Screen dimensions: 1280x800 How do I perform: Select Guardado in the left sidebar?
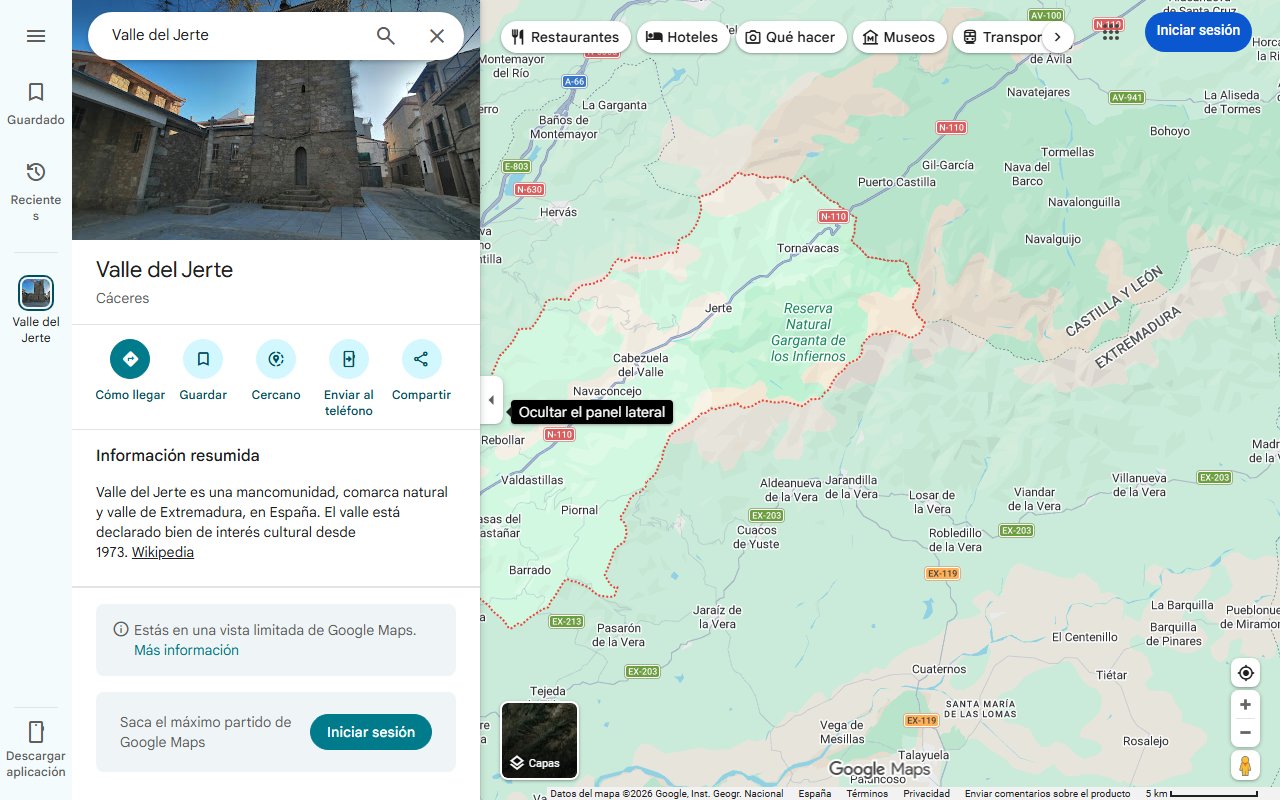[x=36, y=99]
